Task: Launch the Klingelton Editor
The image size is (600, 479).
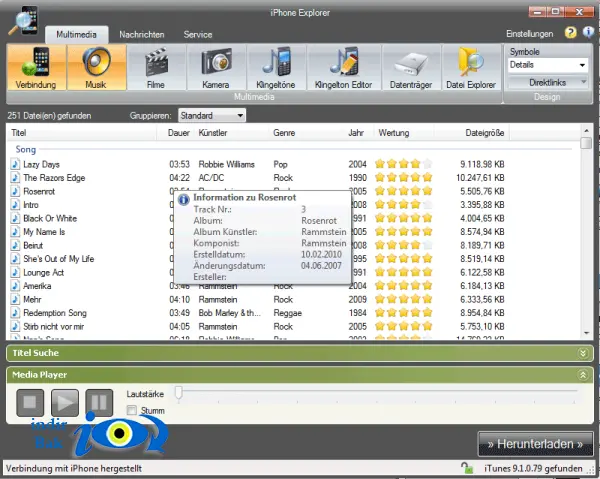Action: 344,67
